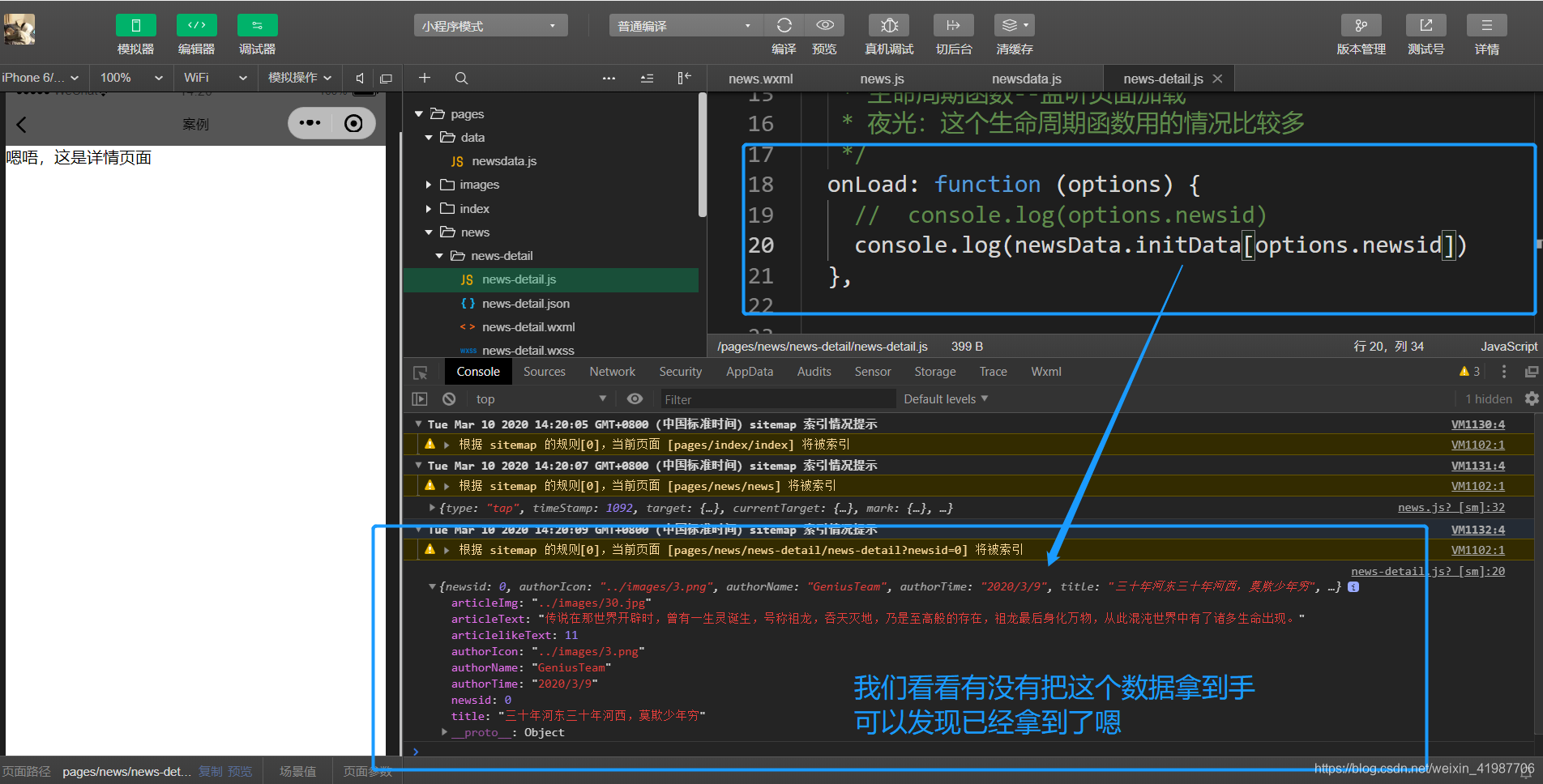Open the top context selector dropdown
The width and height of the screenshot is (1543, 784).
(541, 399)
